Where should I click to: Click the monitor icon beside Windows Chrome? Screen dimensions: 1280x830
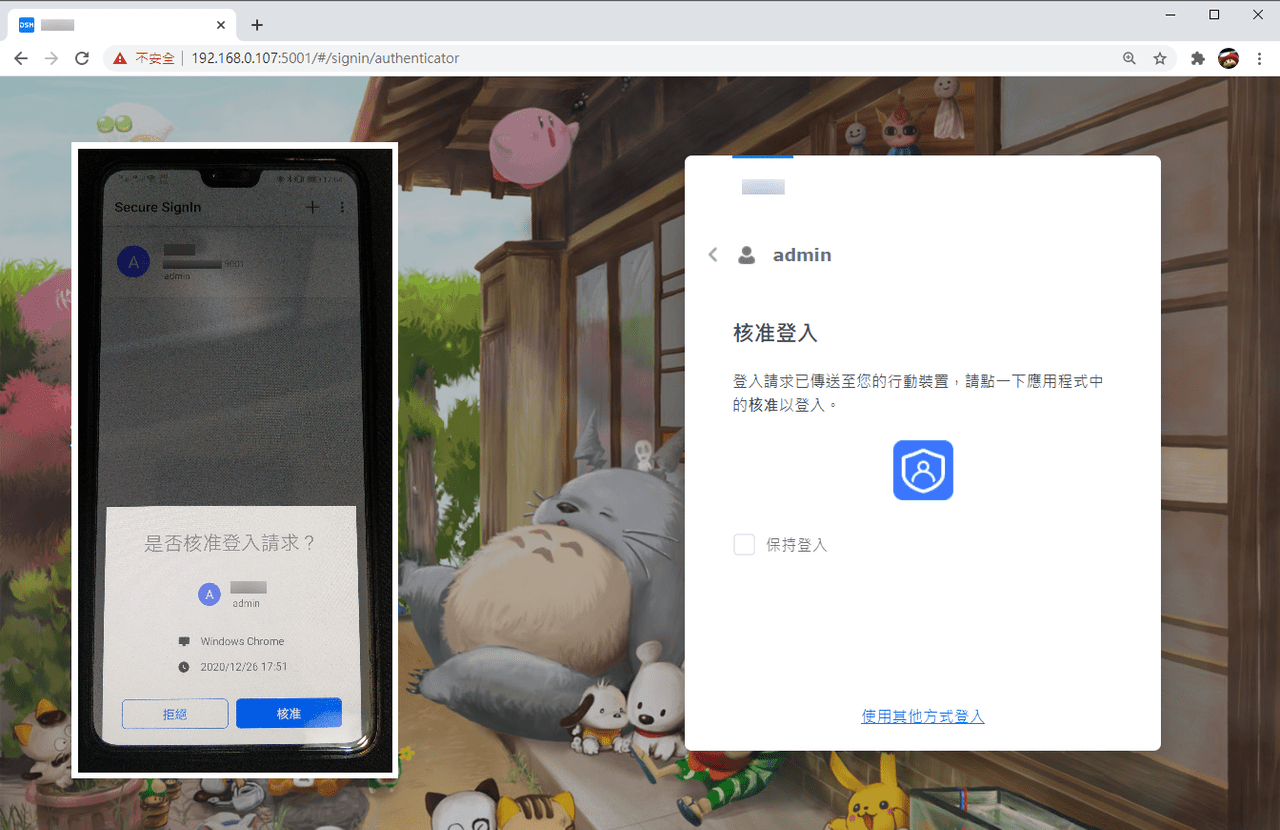tap(184, 641)
